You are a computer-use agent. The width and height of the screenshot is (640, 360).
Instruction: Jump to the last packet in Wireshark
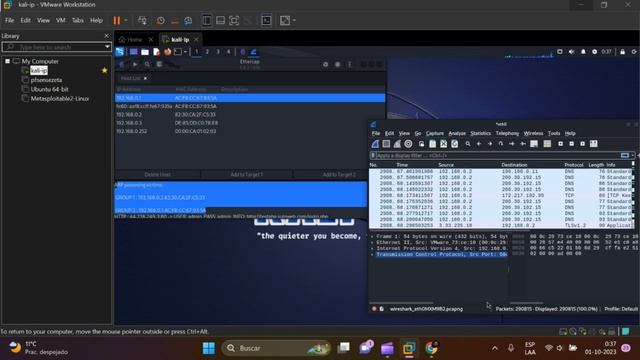523,144
